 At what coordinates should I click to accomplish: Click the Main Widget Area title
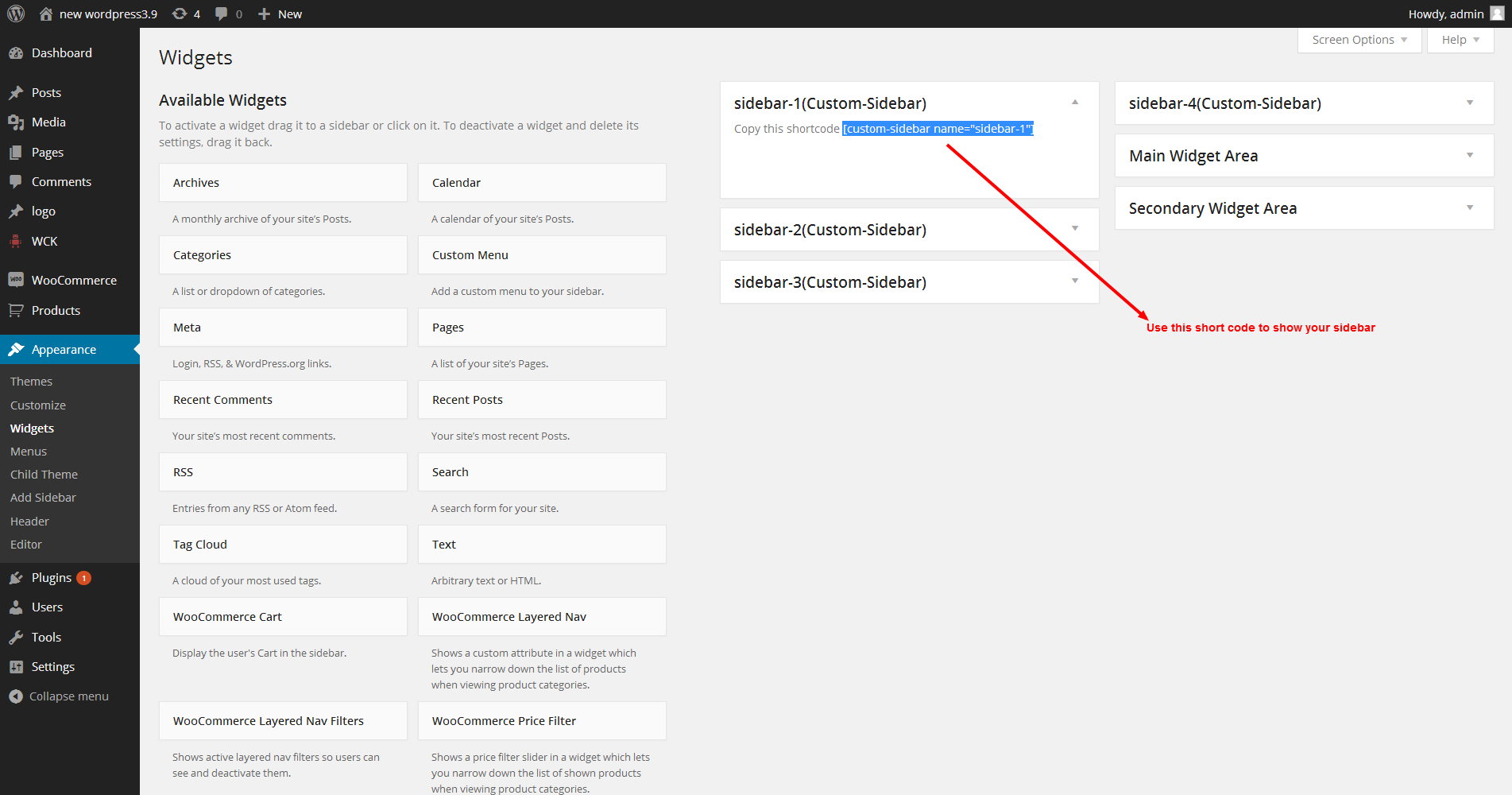tap(1193, 156)
